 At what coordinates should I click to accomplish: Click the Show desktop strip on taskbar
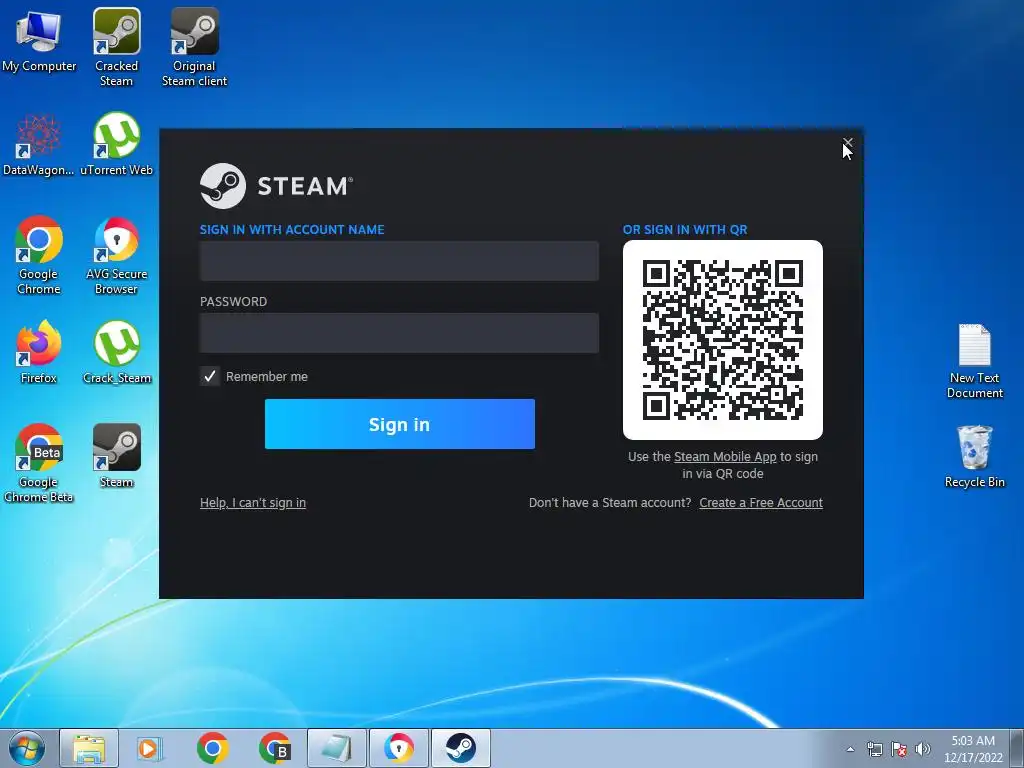coord(1017,748)
